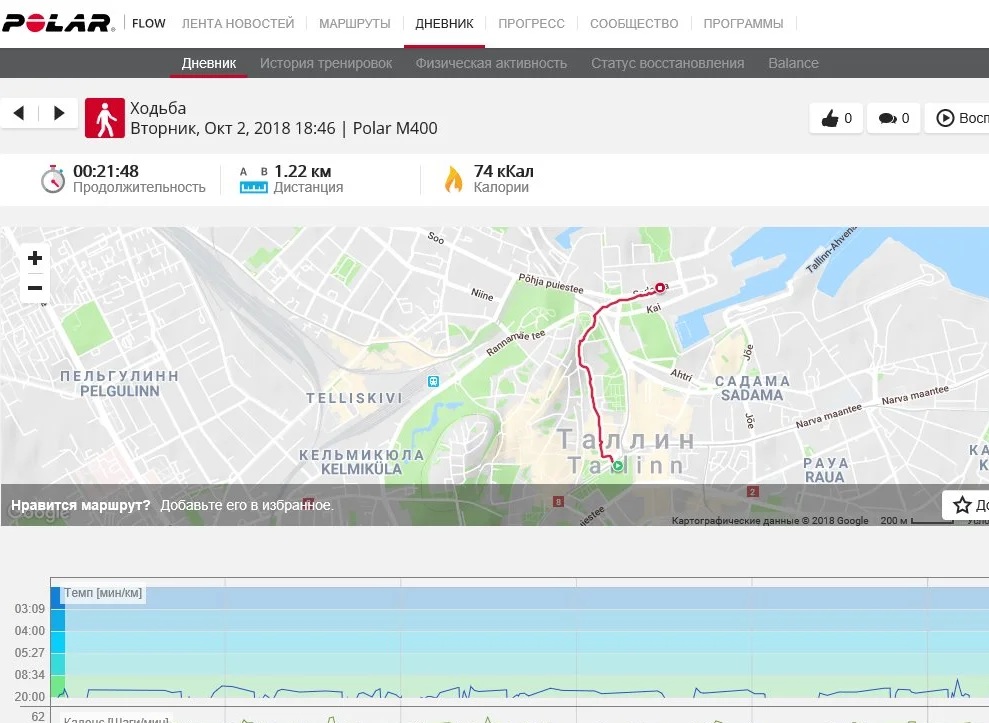This screenshot has height=723, width=989.
Task: Select Статус восстановления tab
Action: point(667,63)
